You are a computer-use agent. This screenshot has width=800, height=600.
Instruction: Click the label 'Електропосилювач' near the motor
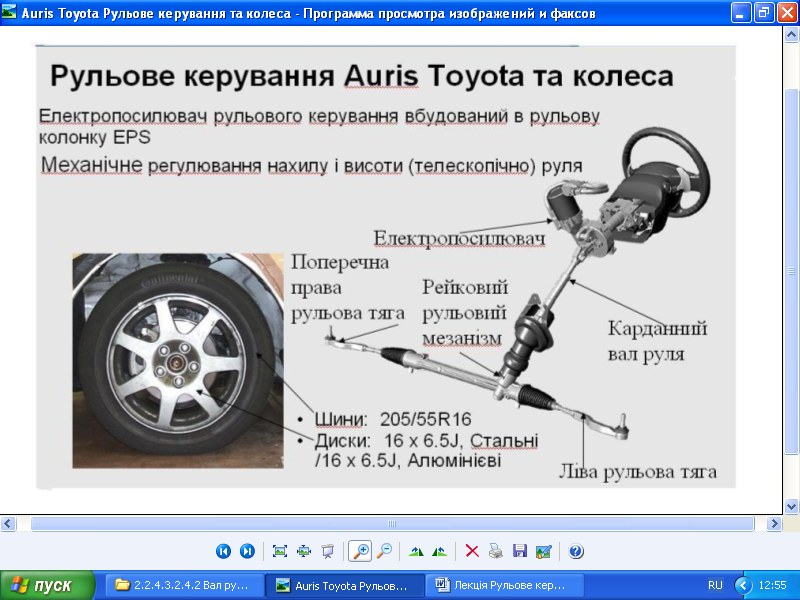coord(459,238)
